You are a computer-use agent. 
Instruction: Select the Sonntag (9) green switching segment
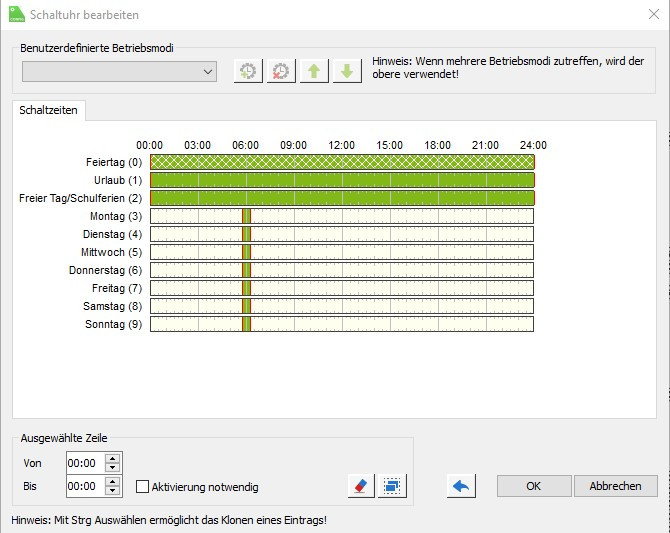[x=247, y=324]
